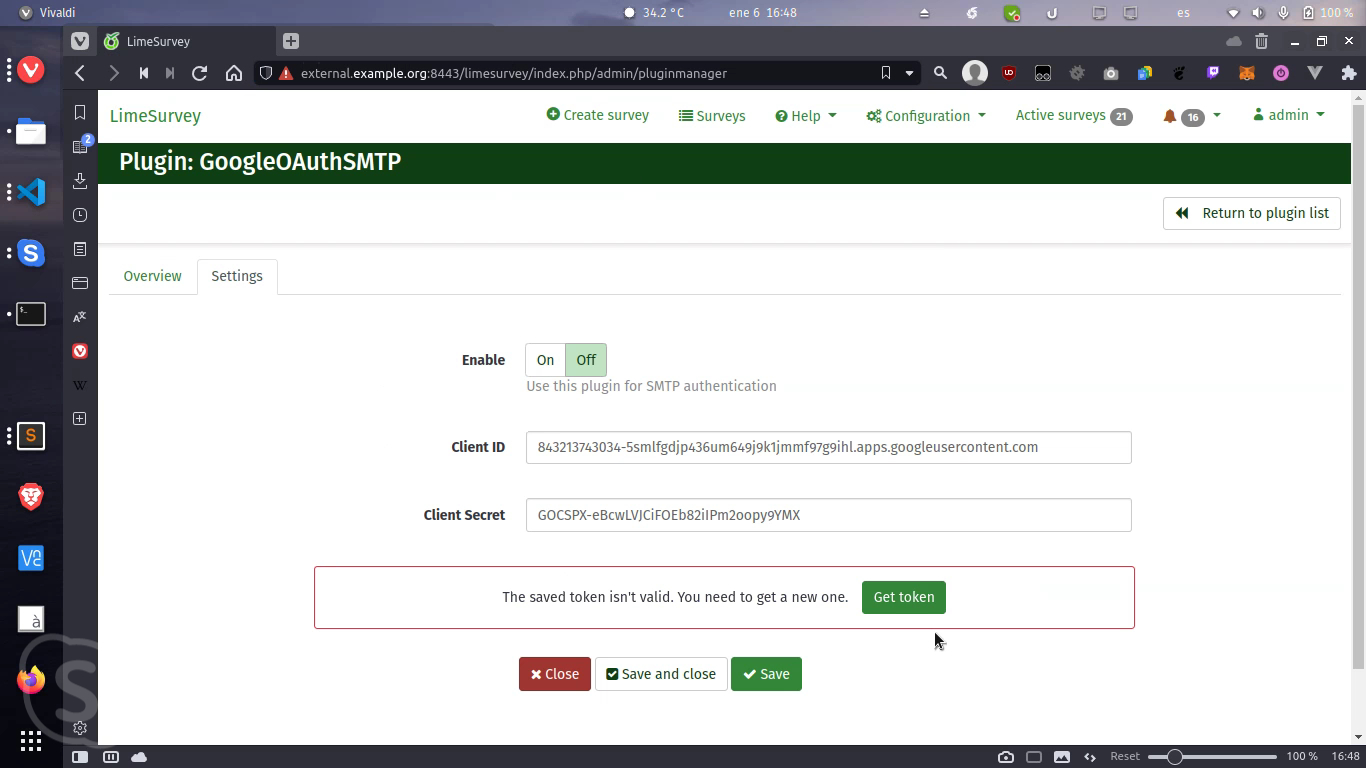Open Visual Studio Code from dock
The width and height of the screenshot is (1366, 768).
coord(31,192)
